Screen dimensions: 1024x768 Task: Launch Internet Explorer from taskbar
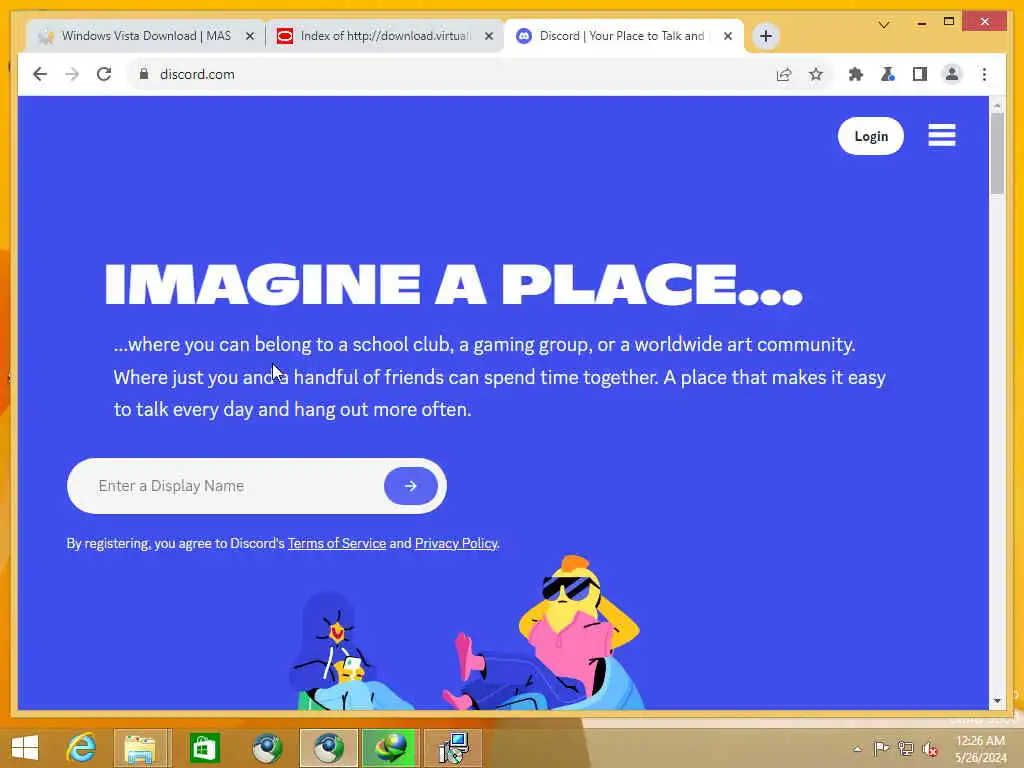[x=82, y=748]
